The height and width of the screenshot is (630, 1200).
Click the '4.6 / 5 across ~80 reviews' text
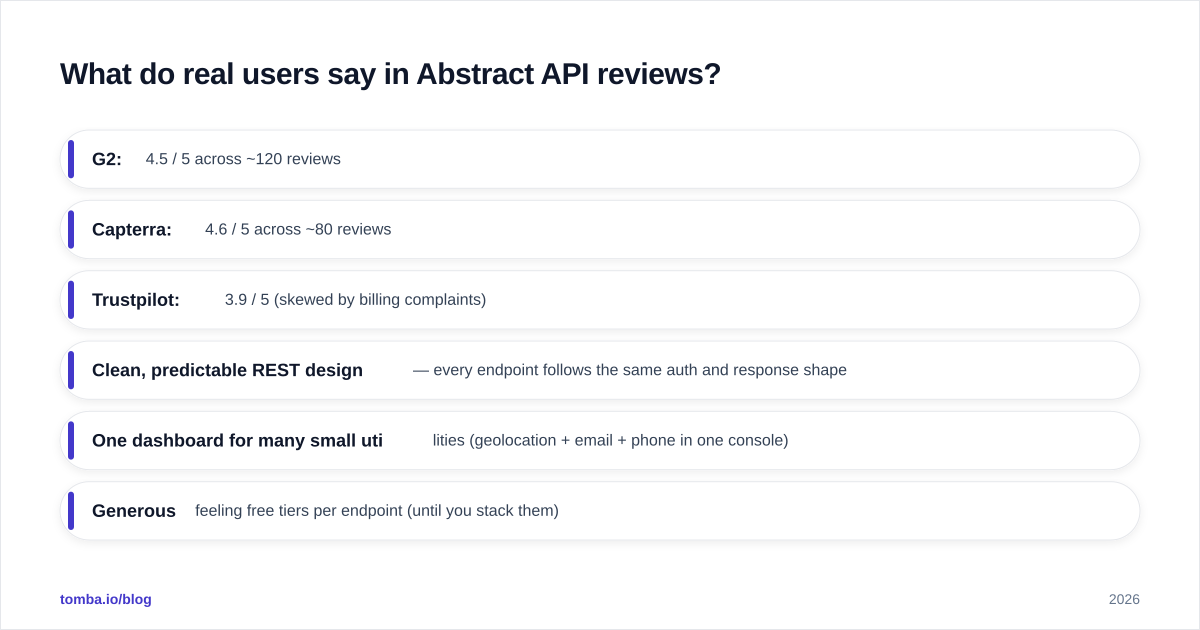[298, 229]
